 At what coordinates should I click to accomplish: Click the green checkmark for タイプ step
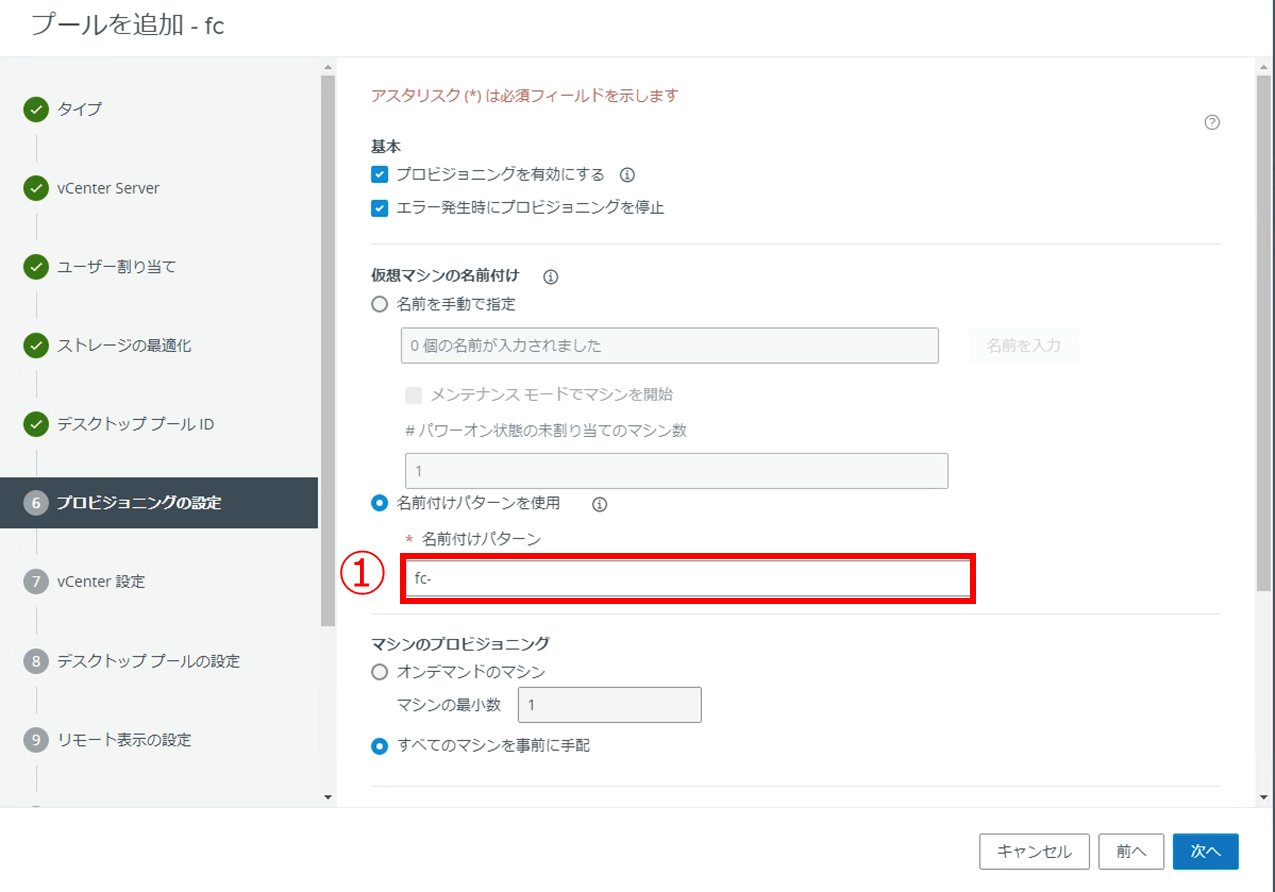click(36, 109)
